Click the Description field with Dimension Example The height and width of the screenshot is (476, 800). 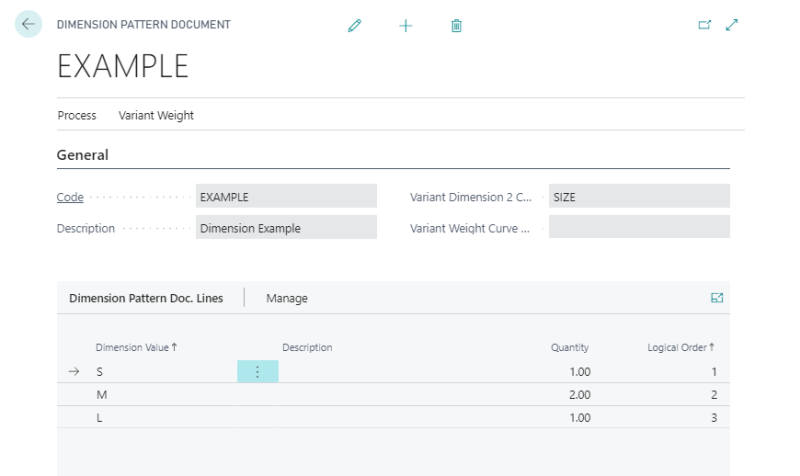pyautogui.click(x=286, y=228)
